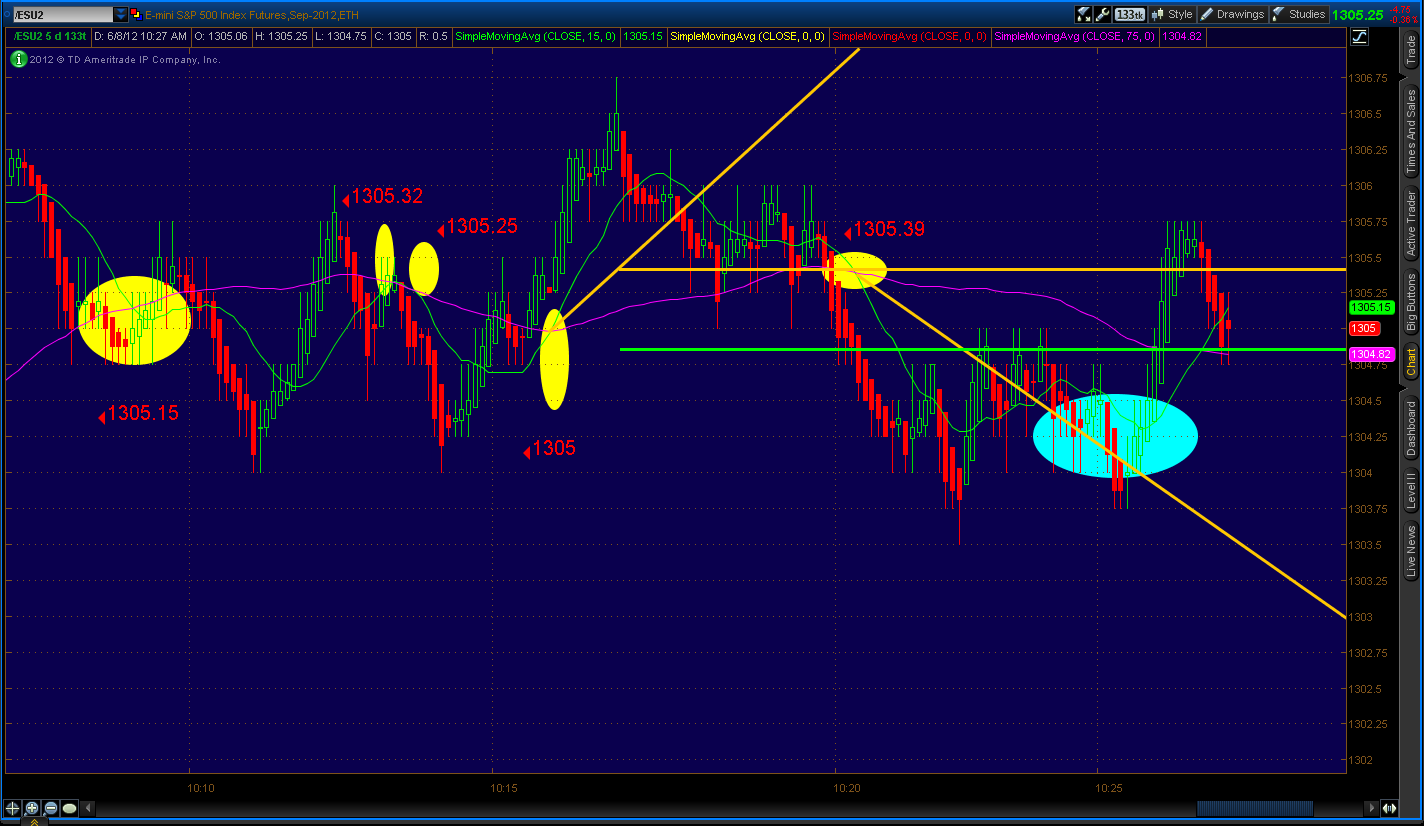The image size is (1424, 826).
Task: Open the study-to-strategy flask icon
Action: (1083, 14)
